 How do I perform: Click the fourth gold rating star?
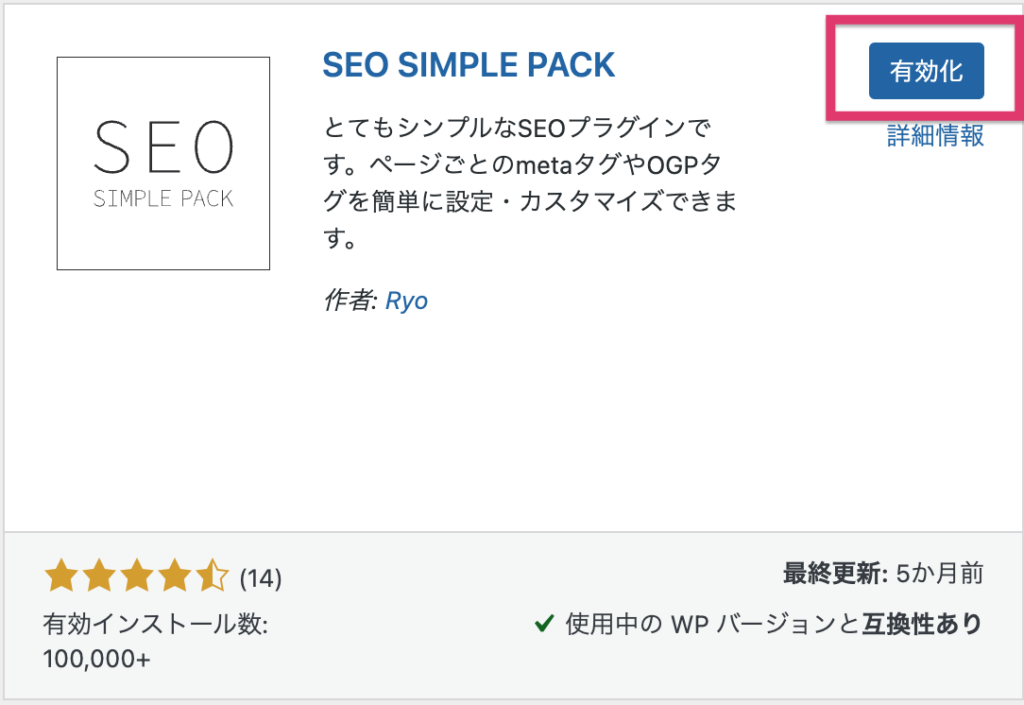pos(174,576)
